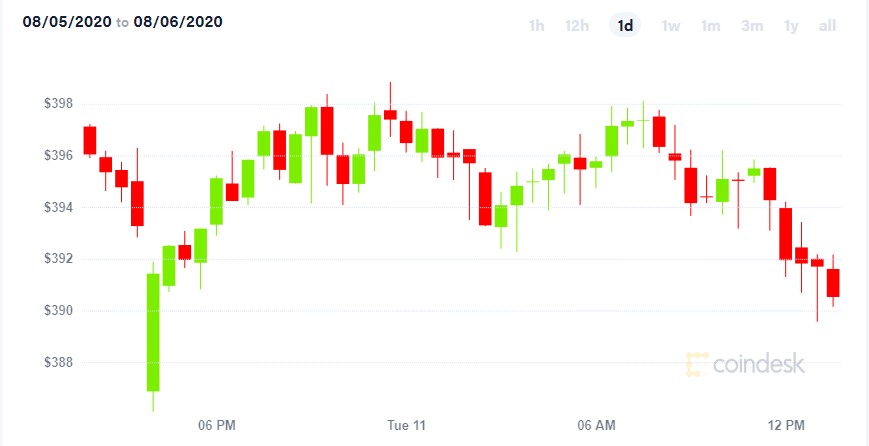The image size is (869, 446).
Task: Switch to the 1y time range
Action: coord(791,25)
